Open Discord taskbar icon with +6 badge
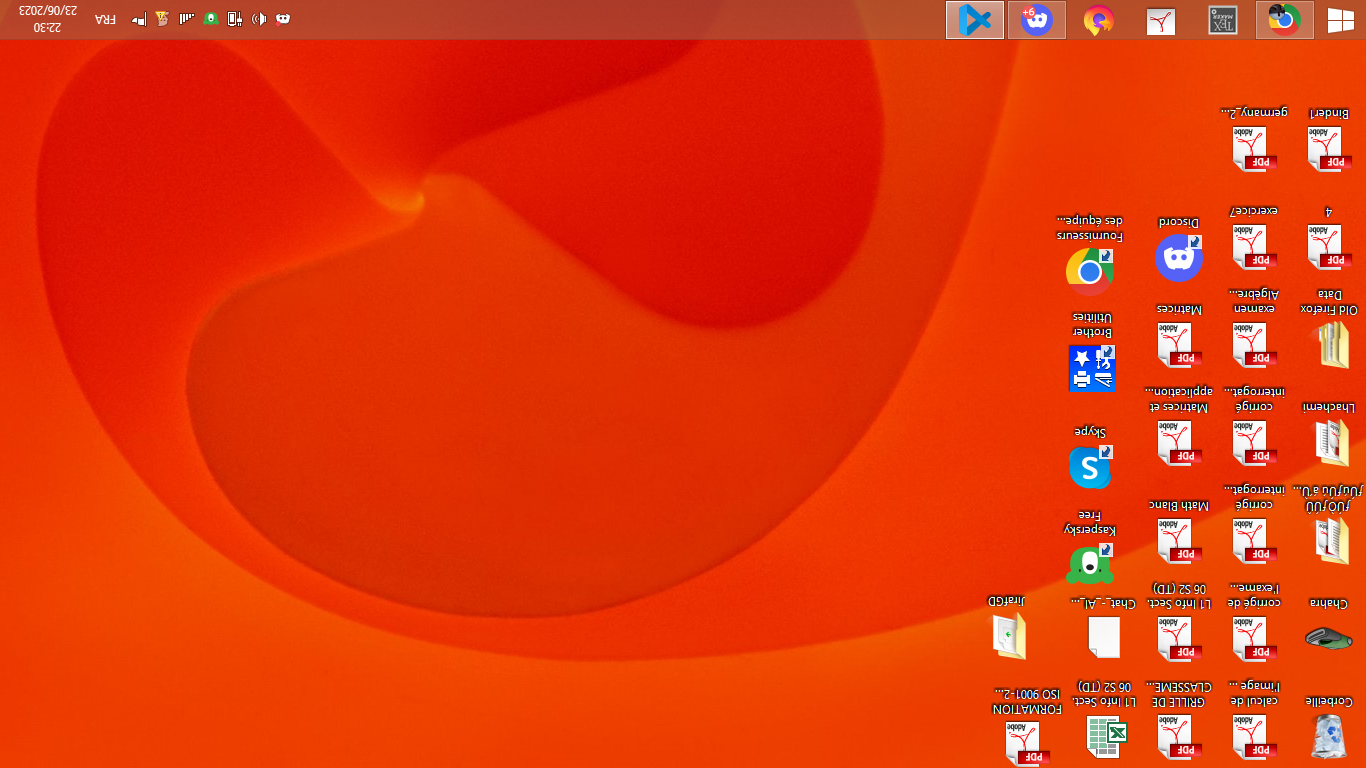This screenshot has width=1366, height=768. tap(1037, 20)
